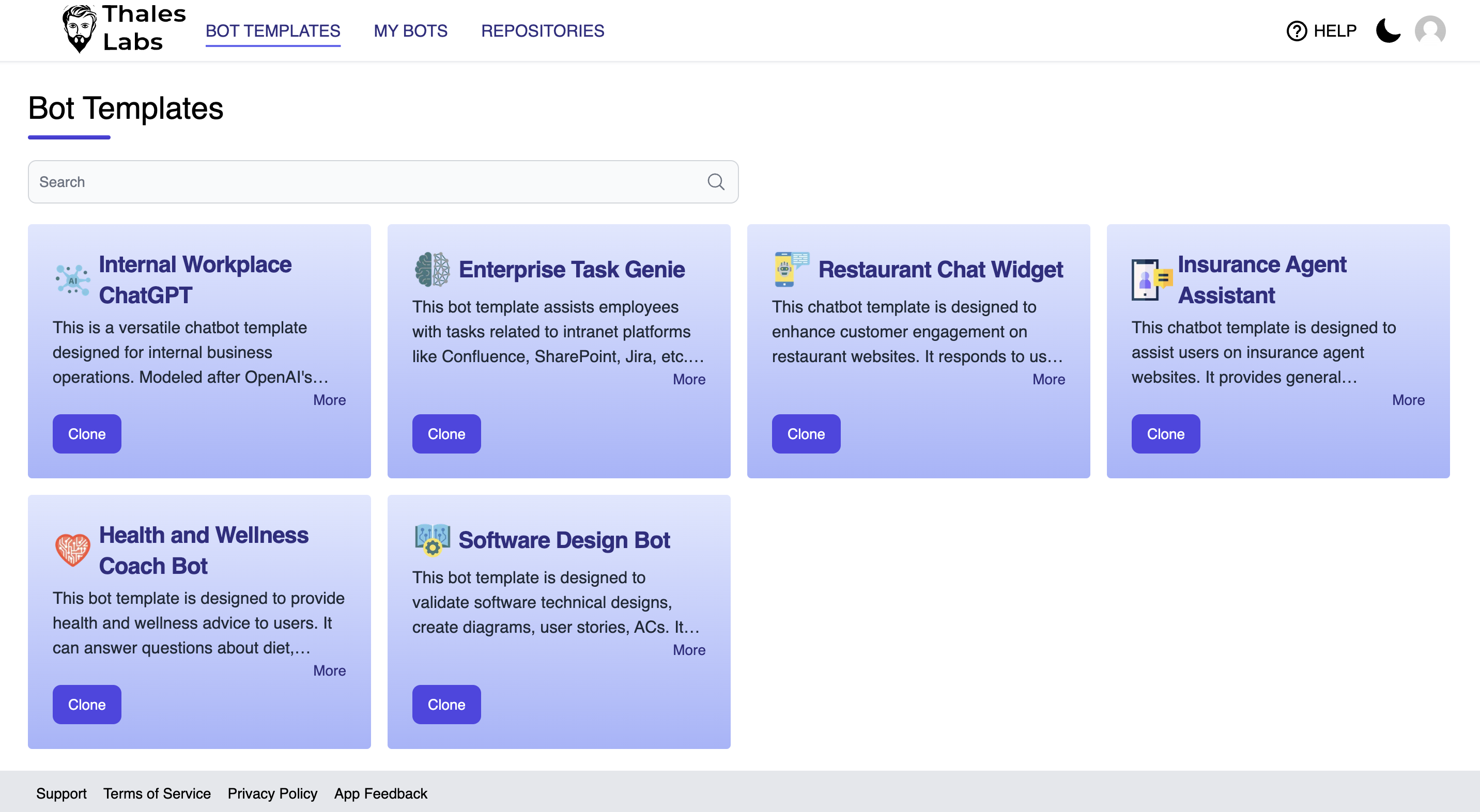
Task: Open the Privacy Policy footer link
Action: click(272, 793)
